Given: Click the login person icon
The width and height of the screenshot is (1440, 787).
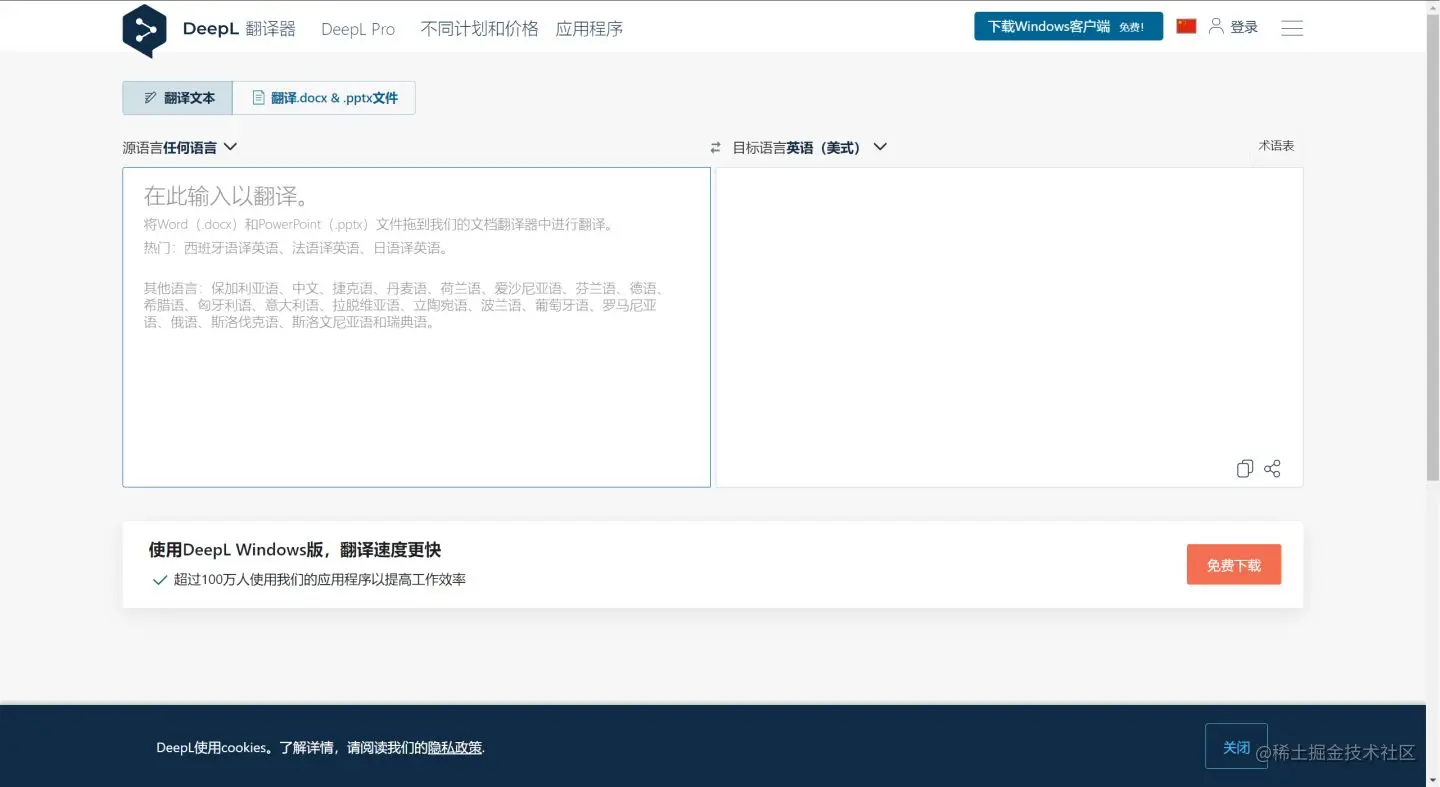Looking at the screenshot, I should [1216, 26].
